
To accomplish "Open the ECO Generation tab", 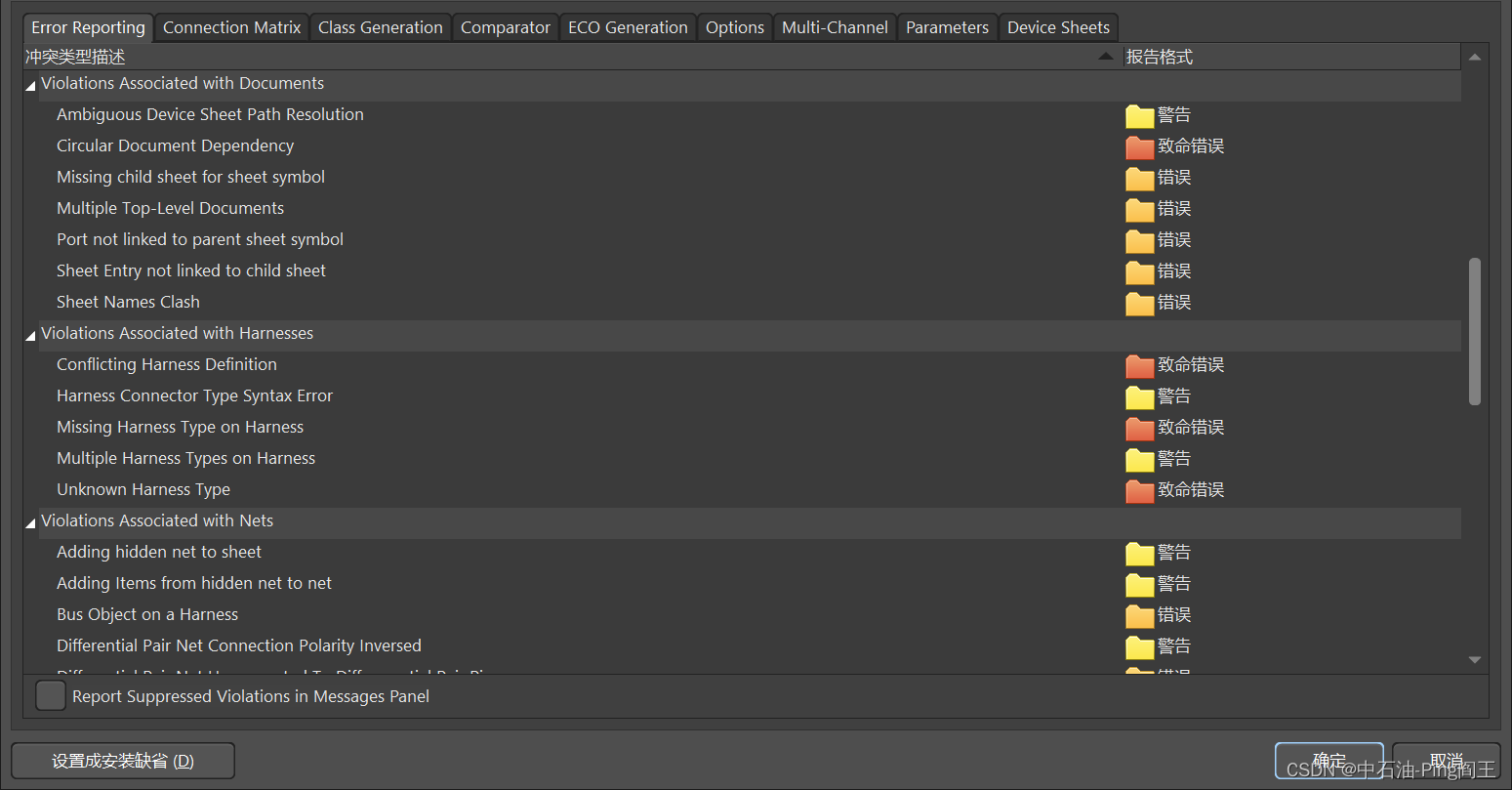I will pos(629,27).
